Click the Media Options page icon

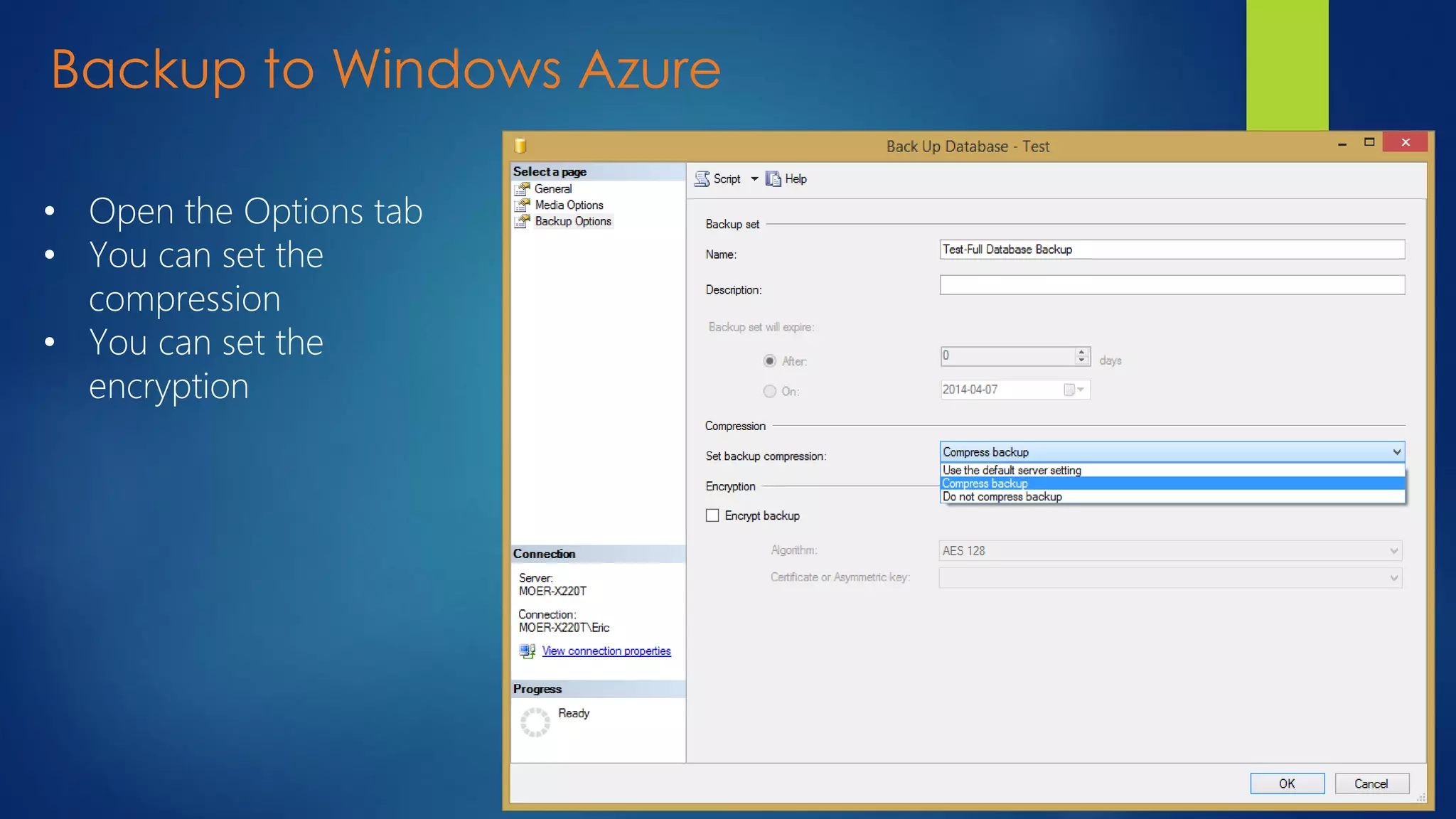[523, 205]
